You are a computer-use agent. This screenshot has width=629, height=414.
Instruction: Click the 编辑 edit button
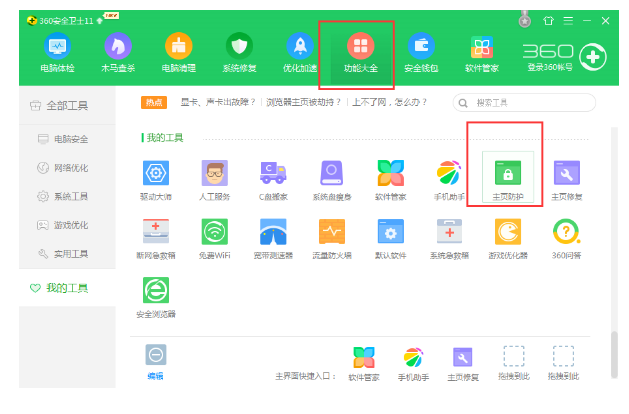[156, 362]
